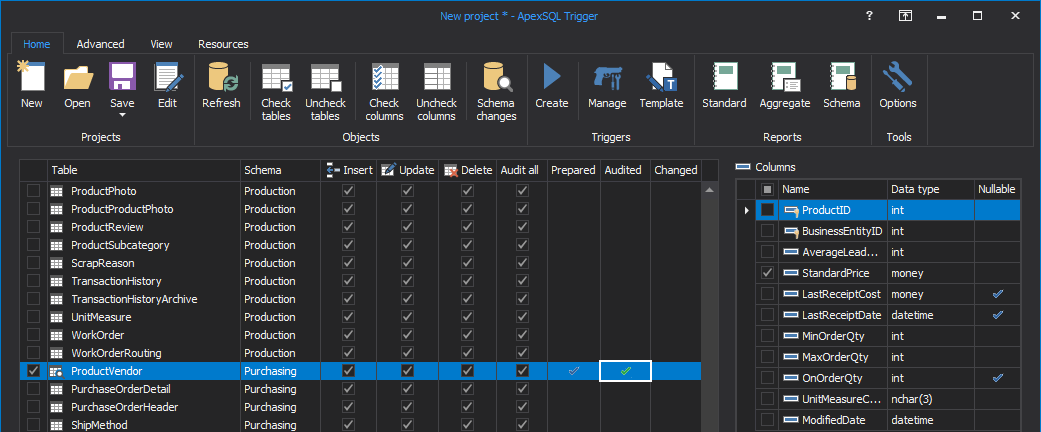
Task: Click the Audited checkmark for ProductVendor
Action: 625,371
